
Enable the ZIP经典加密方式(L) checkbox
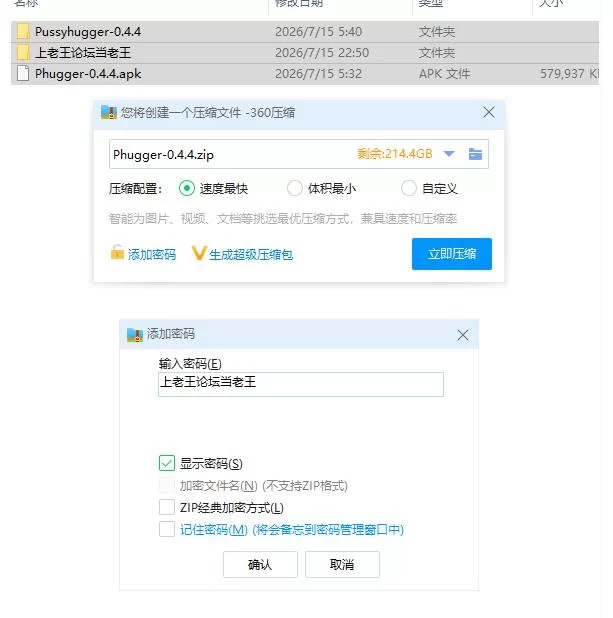click(167, 507)
